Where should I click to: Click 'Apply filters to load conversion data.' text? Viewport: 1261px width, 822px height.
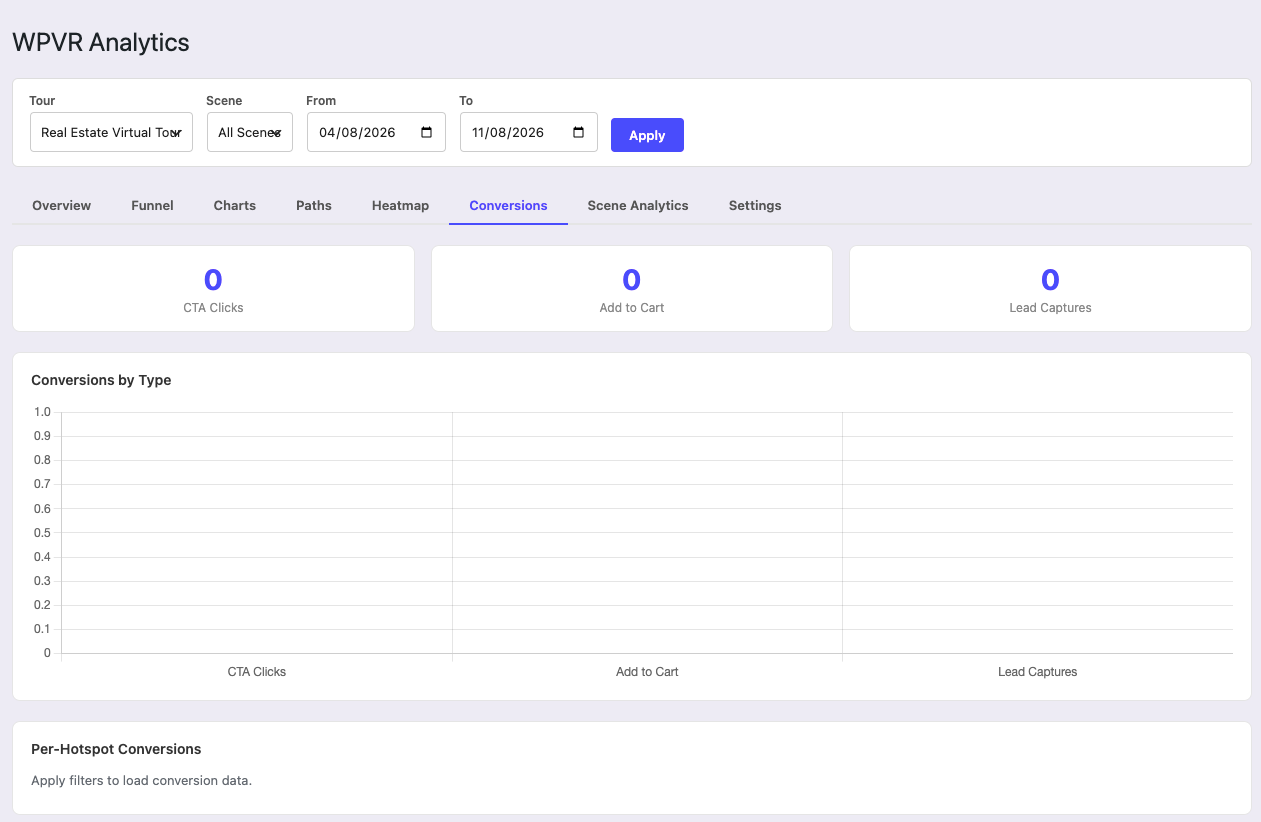tap(141, 780)
